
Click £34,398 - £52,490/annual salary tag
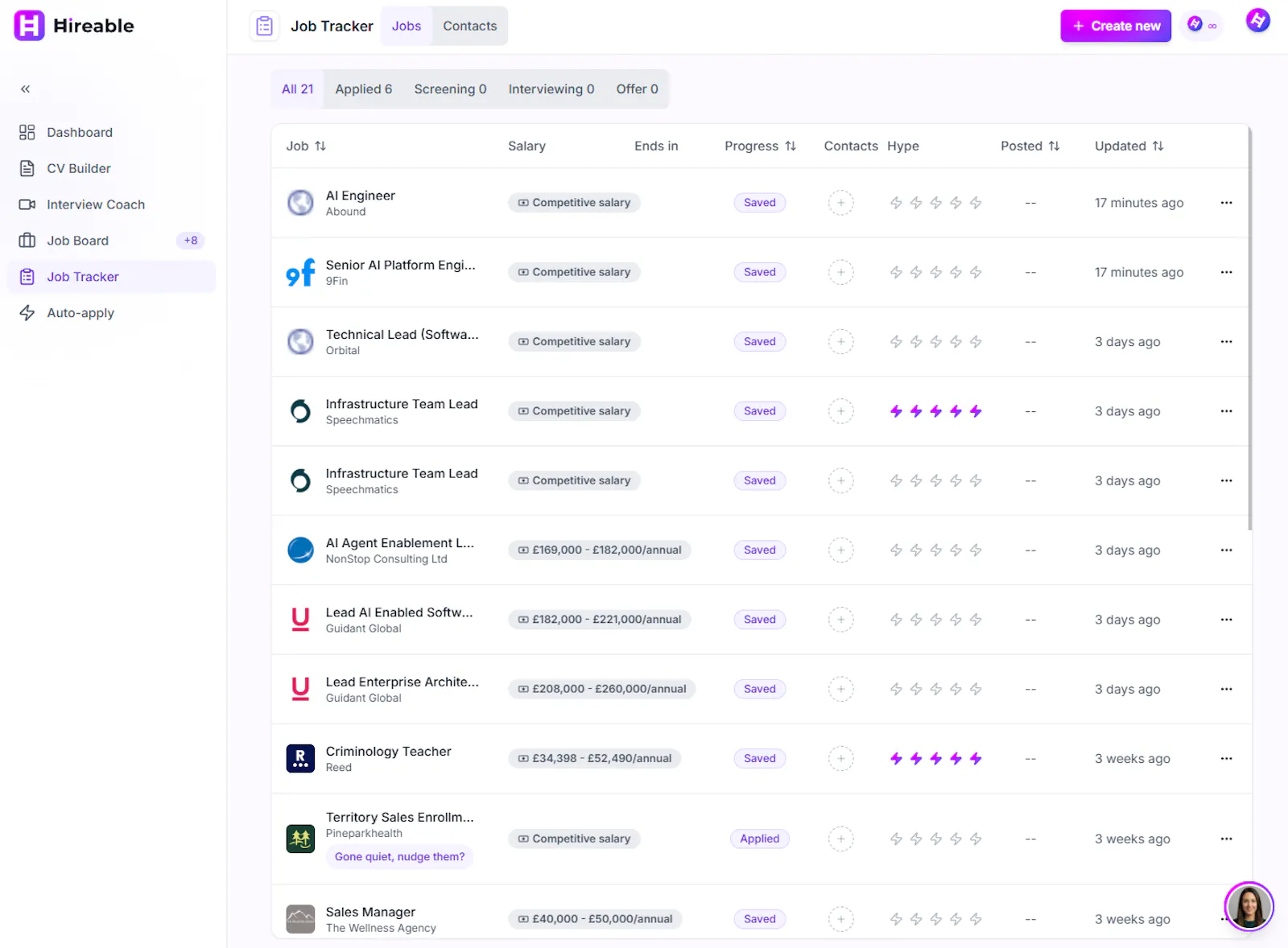594,759
